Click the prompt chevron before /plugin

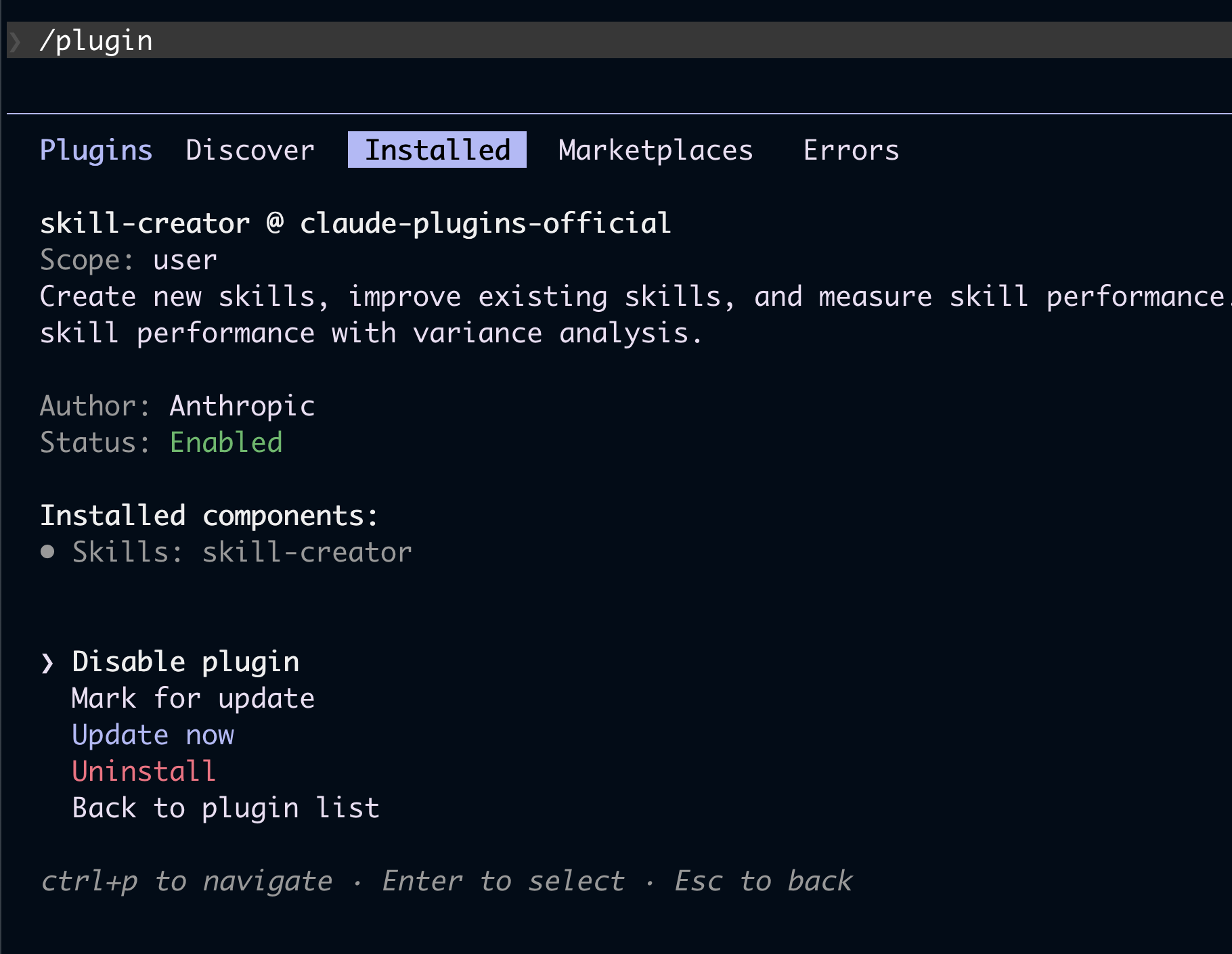pos(16,41)
